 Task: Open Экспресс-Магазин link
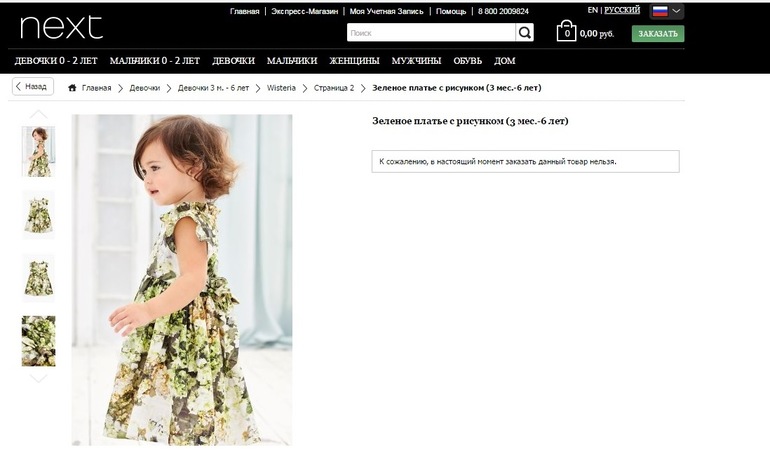[x=304, y=11]
